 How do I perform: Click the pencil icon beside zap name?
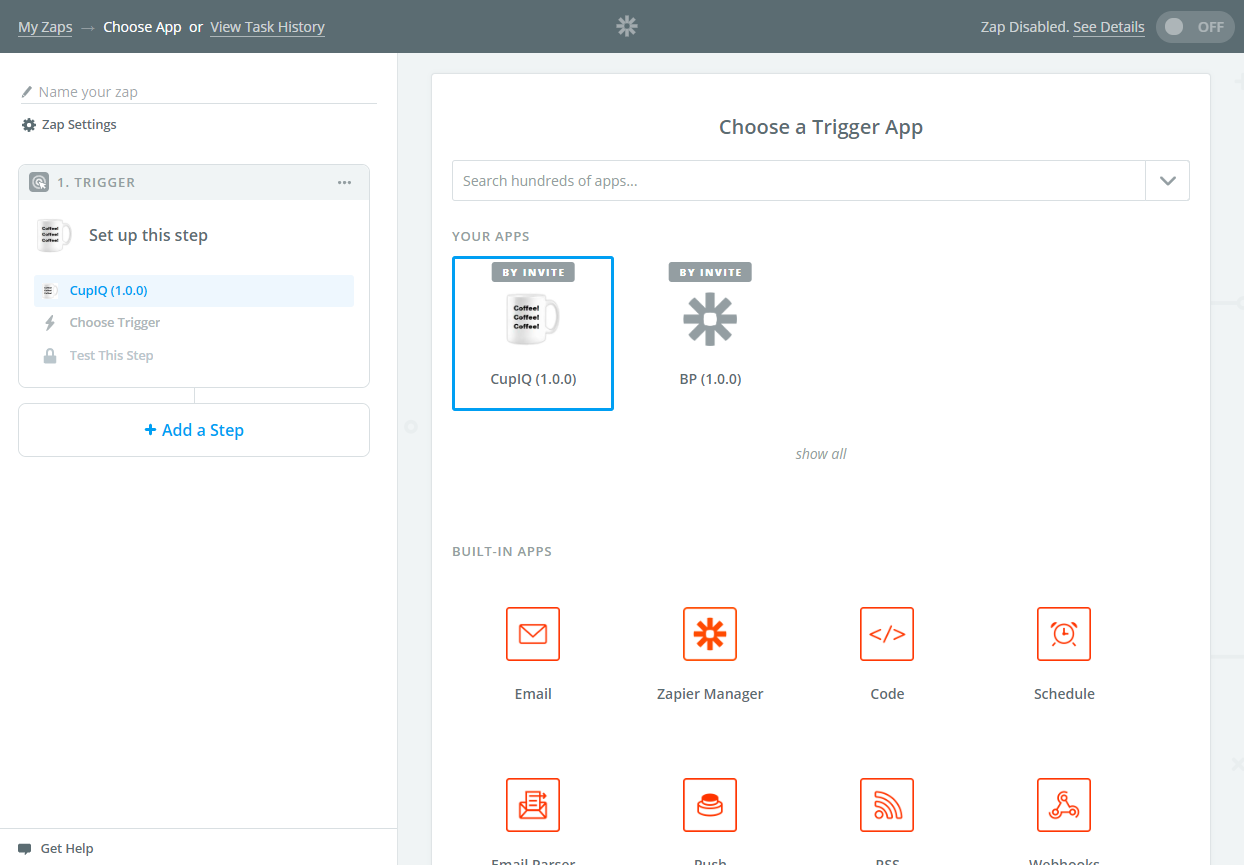coord(27,92)
